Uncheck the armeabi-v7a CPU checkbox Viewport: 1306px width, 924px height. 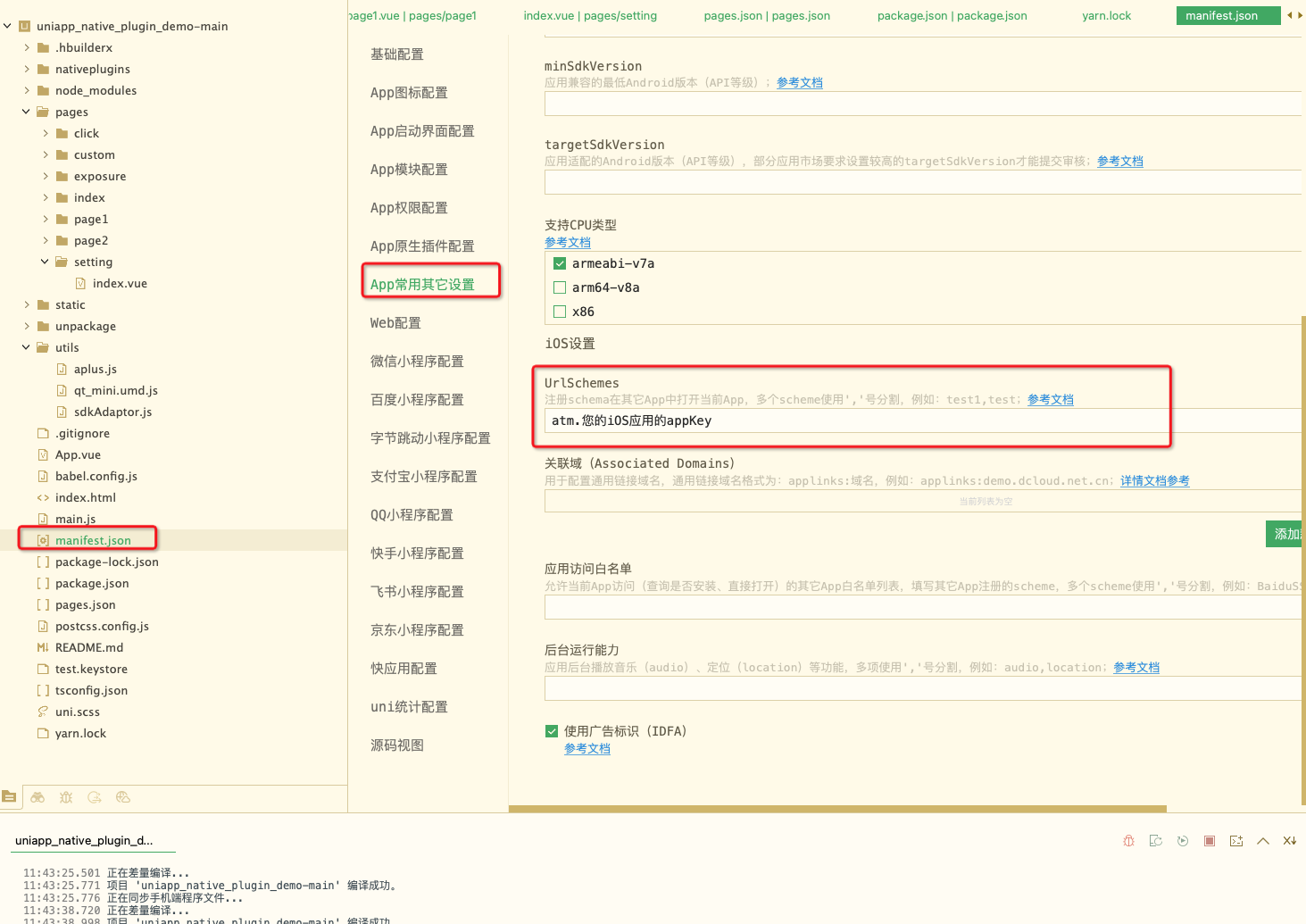pos(560,263)
